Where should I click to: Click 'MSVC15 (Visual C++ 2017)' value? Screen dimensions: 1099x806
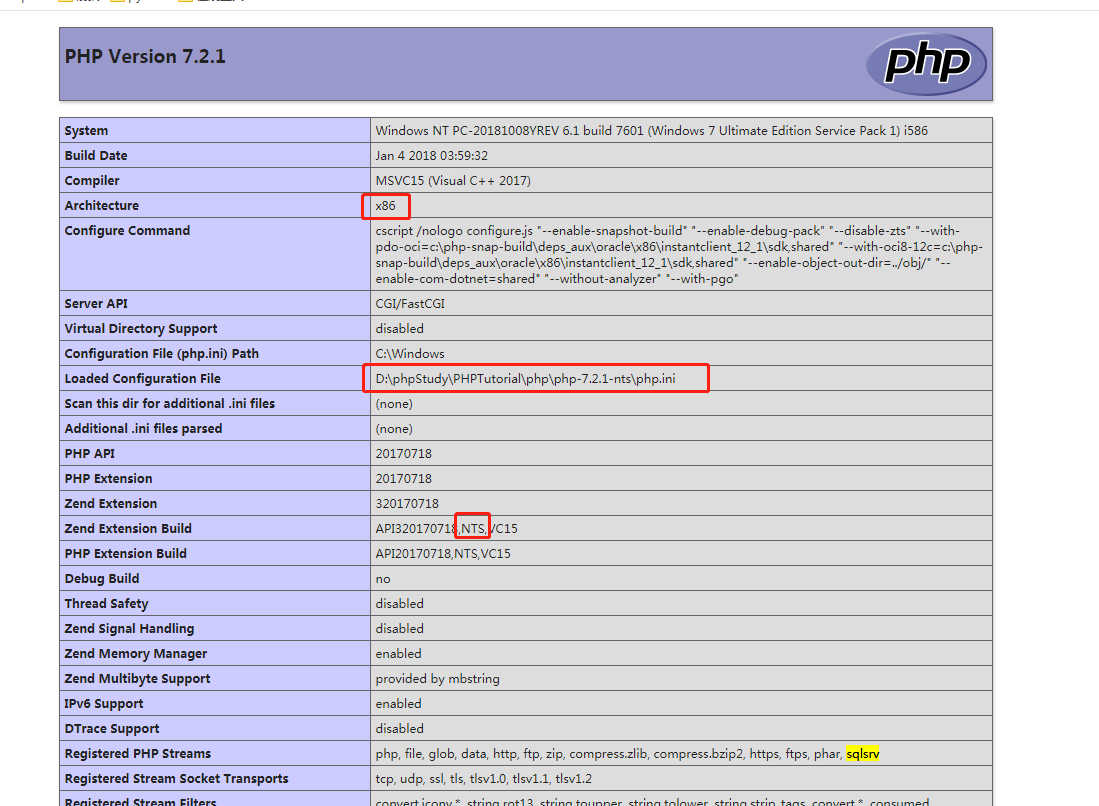pyautogui.click(x=453, y=181)
